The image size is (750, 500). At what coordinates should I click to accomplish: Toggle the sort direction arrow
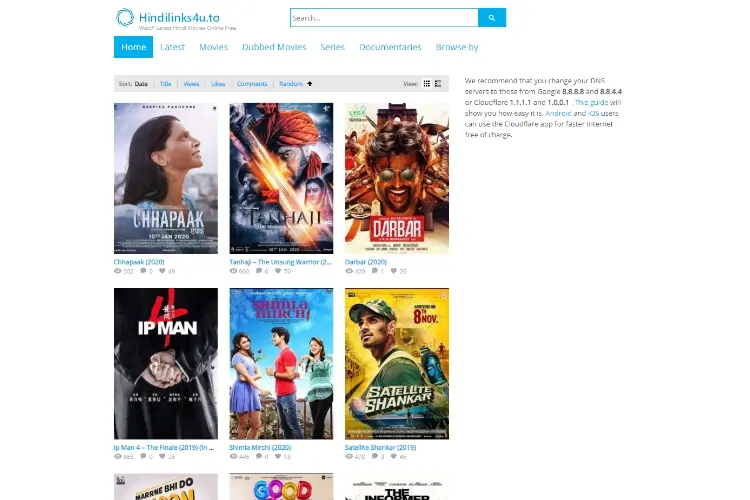(x=309, y=84)
